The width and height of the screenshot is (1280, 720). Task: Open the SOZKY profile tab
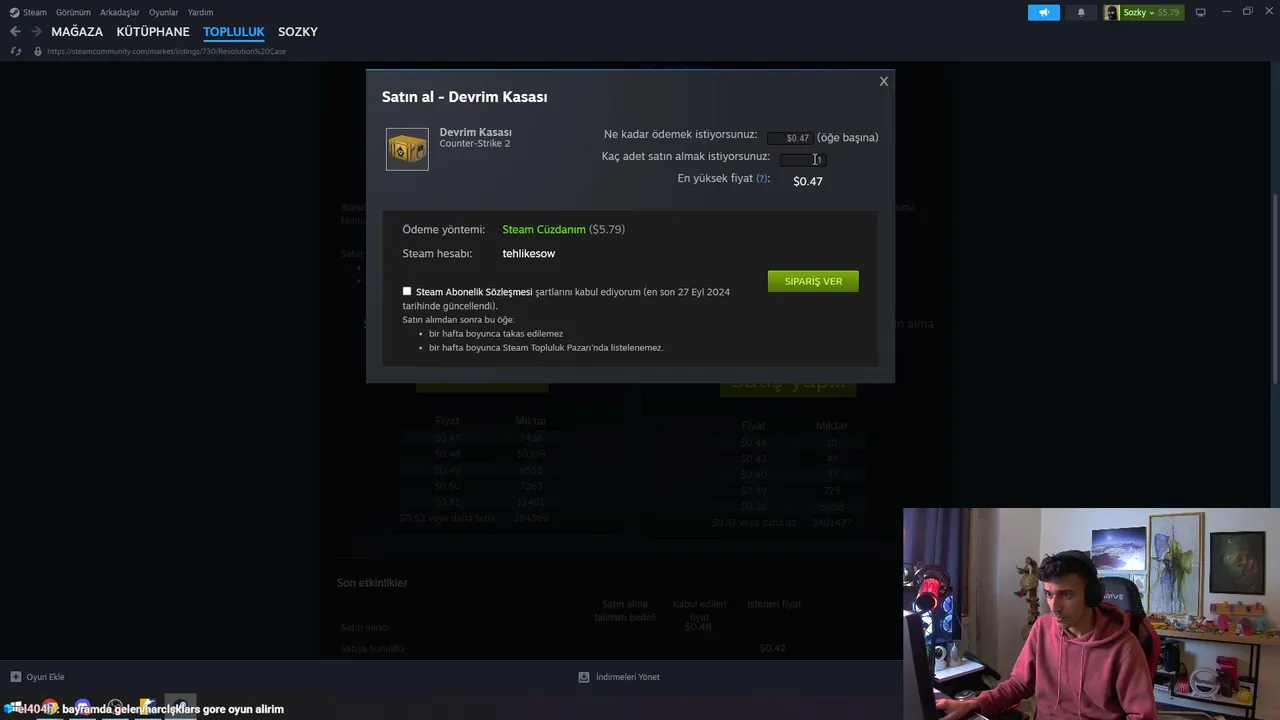pyautogui.click(x=298, y=32)
